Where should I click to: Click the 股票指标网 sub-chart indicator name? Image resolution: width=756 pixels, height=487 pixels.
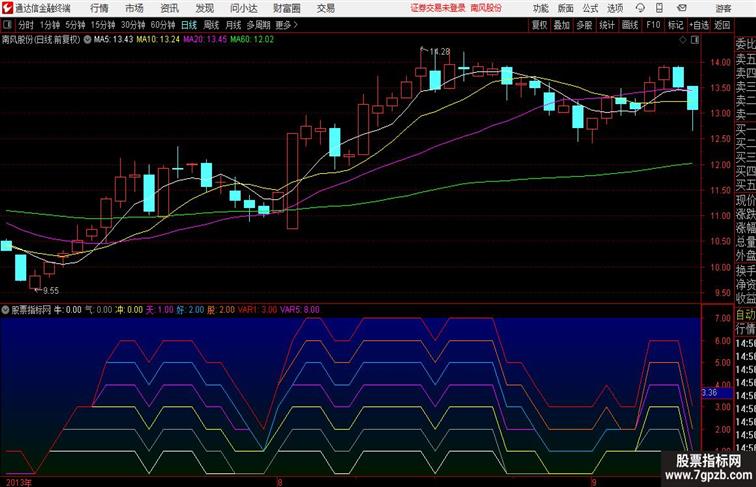pos(31,310)
